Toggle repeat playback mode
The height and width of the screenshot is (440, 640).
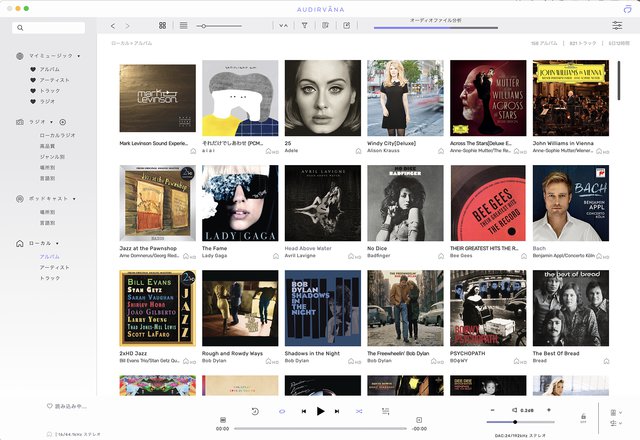(x=281, y=411)
